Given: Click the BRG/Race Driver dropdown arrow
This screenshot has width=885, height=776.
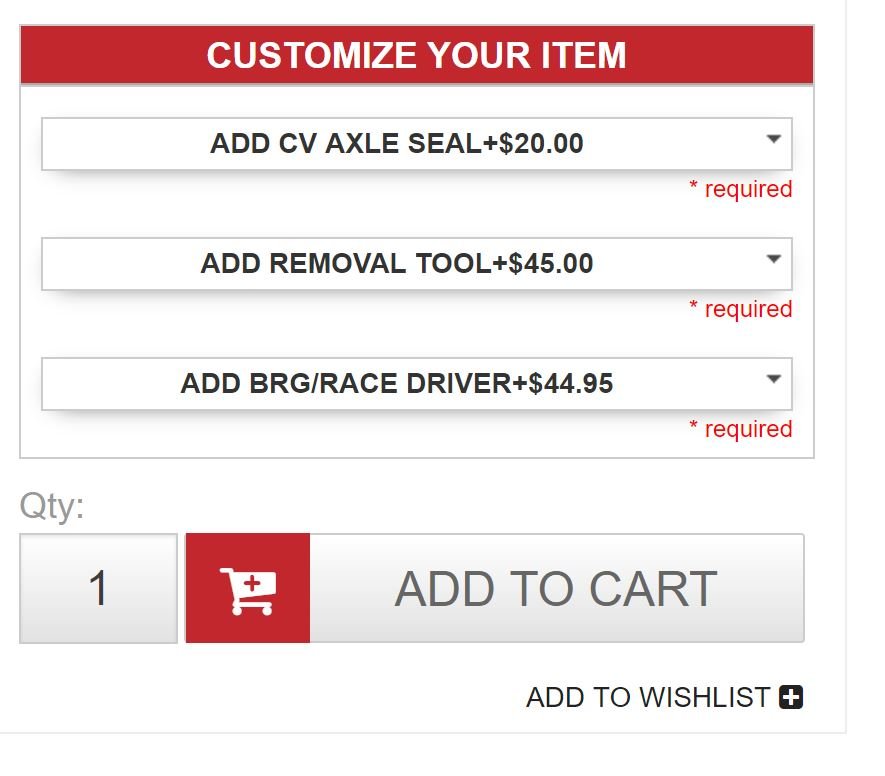Looking at the screenshot, I should (x=774, y=379).
